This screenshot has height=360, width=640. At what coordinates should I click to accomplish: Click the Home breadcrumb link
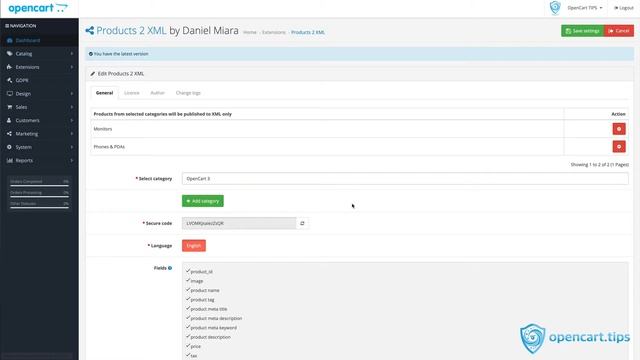pos(250,32)
